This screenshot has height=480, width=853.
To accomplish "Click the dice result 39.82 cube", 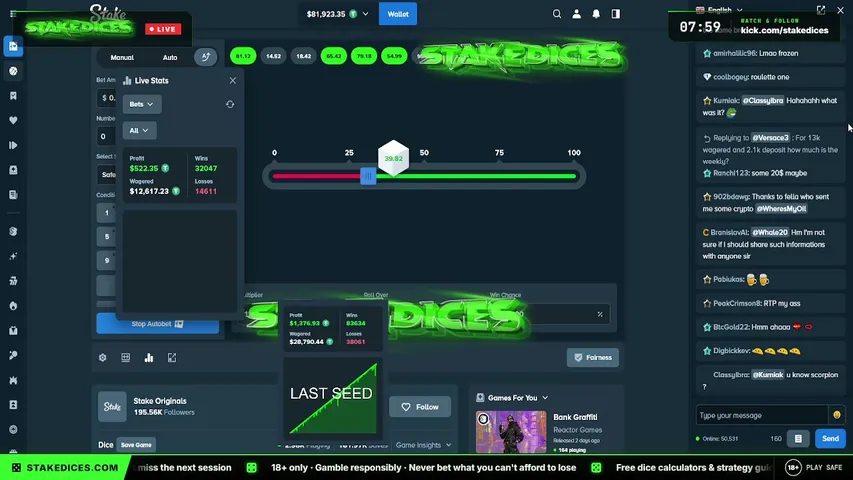I will click(x=393, y=158).
